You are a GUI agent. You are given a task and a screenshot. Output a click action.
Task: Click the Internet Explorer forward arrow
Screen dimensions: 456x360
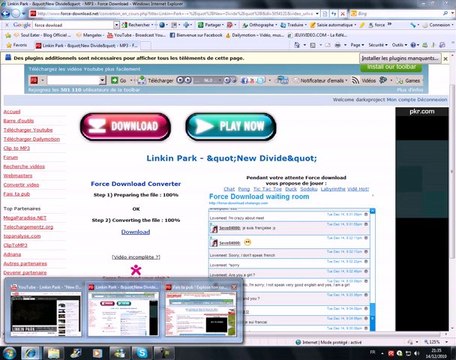[16, 14]
